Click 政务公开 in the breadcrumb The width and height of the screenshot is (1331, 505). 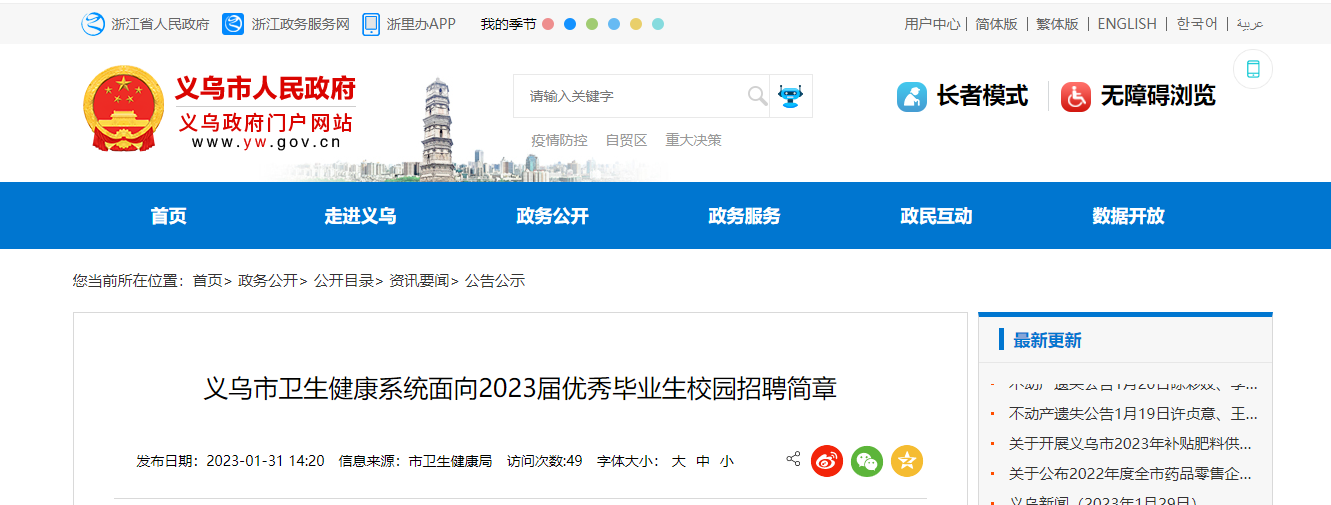268,281
